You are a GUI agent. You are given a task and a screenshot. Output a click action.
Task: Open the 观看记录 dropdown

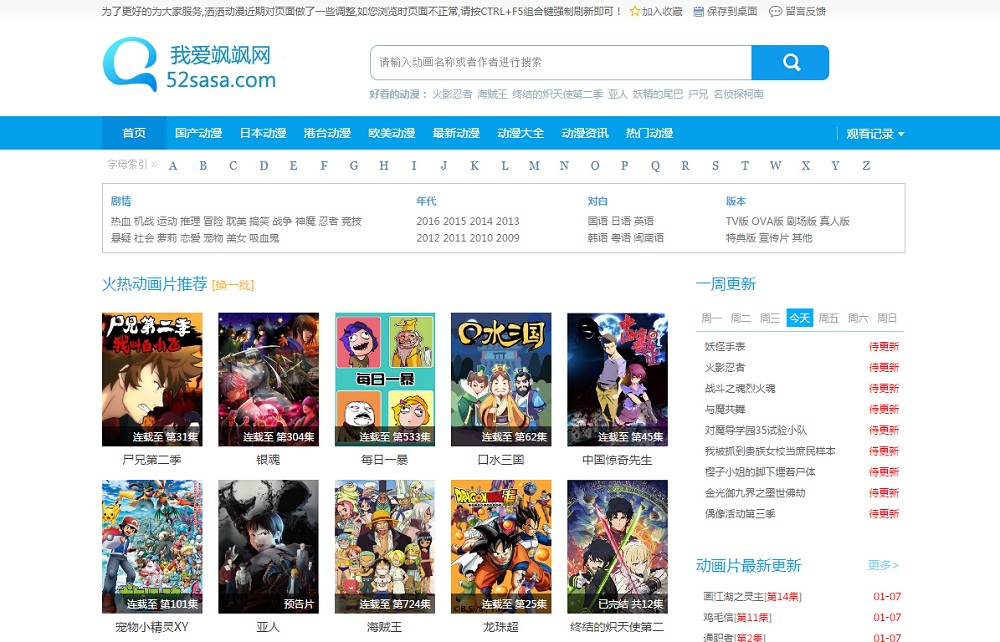pyautogui.click(x=875, y=134)
